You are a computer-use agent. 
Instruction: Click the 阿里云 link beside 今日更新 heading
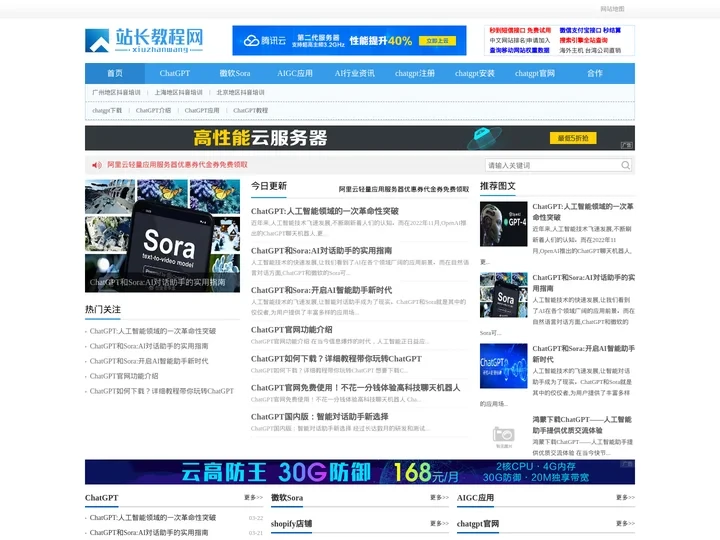(x=404, y=189)
